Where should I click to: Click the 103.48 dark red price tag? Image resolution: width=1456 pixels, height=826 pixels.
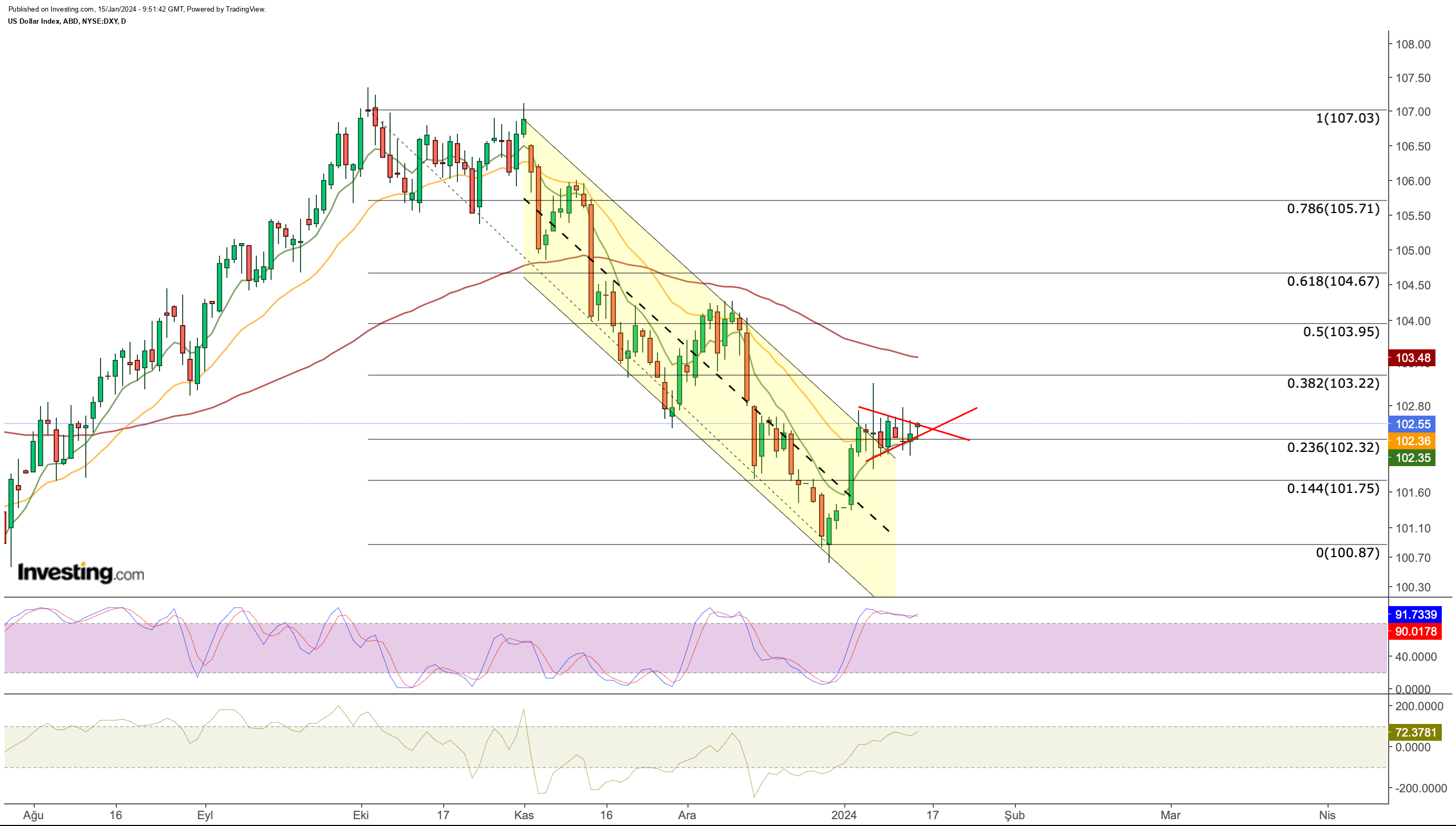[x=1412, y=358]
